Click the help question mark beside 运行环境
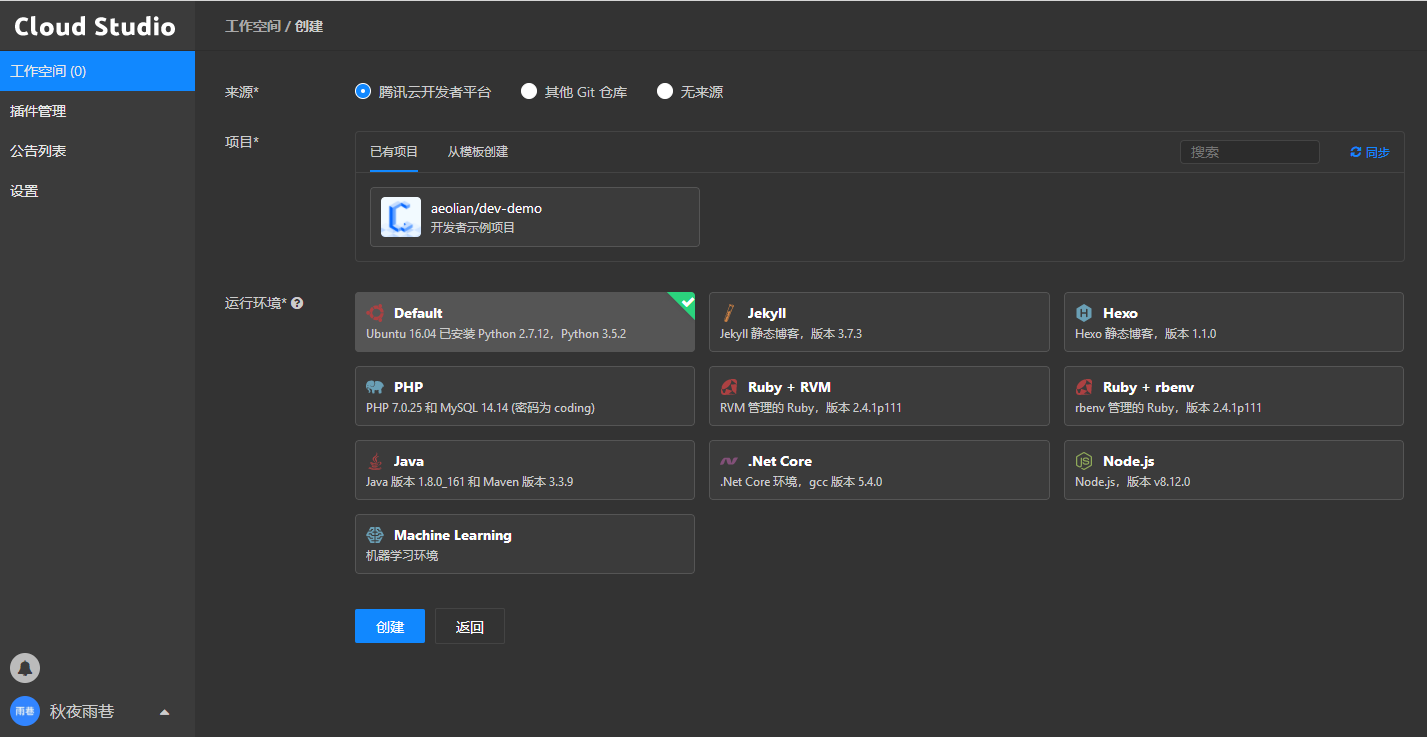Viewport: 1427px width, 737px height. [x=297, y=302]
